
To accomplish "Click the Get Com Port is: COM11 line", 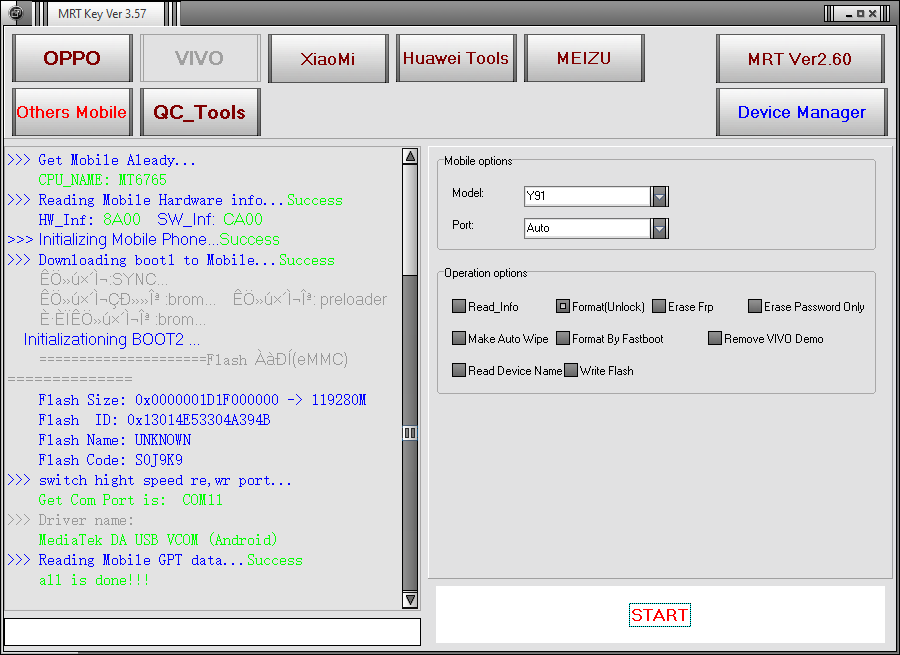I will (x=130, y=500).
